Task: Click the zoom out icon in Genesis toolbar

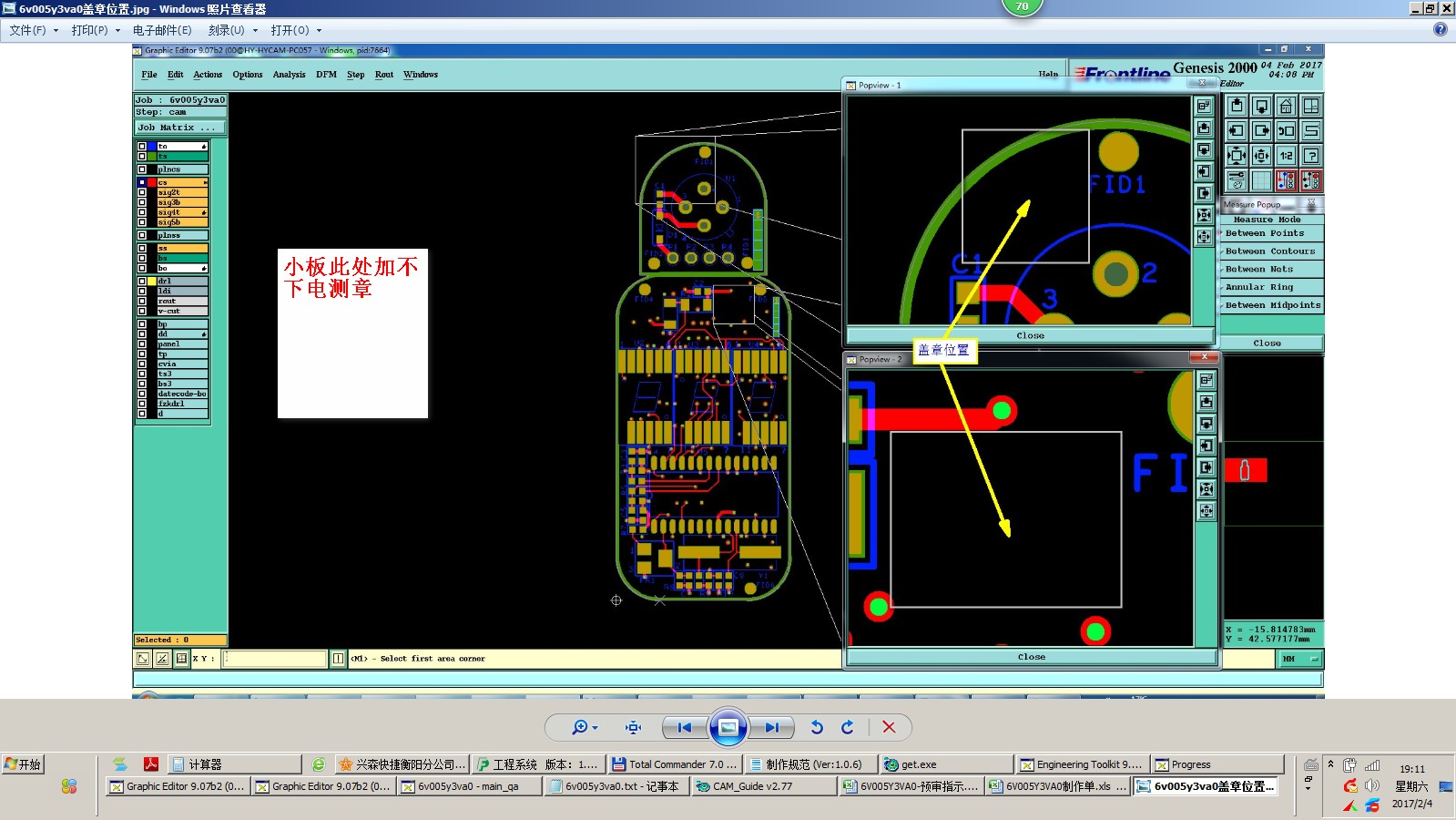Action: tap(1261, 155)
